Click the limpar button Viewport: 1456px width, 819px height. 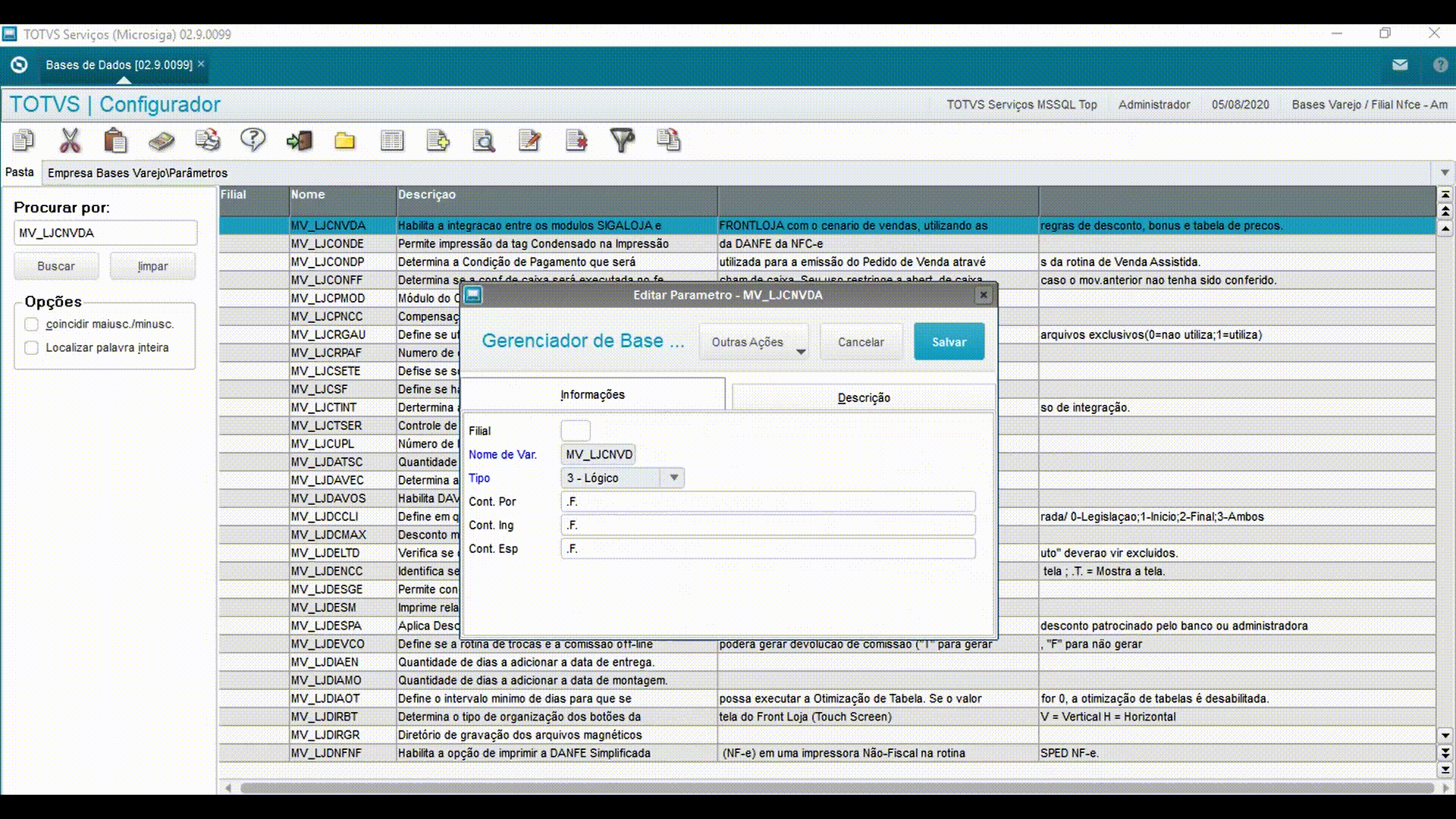152,266
